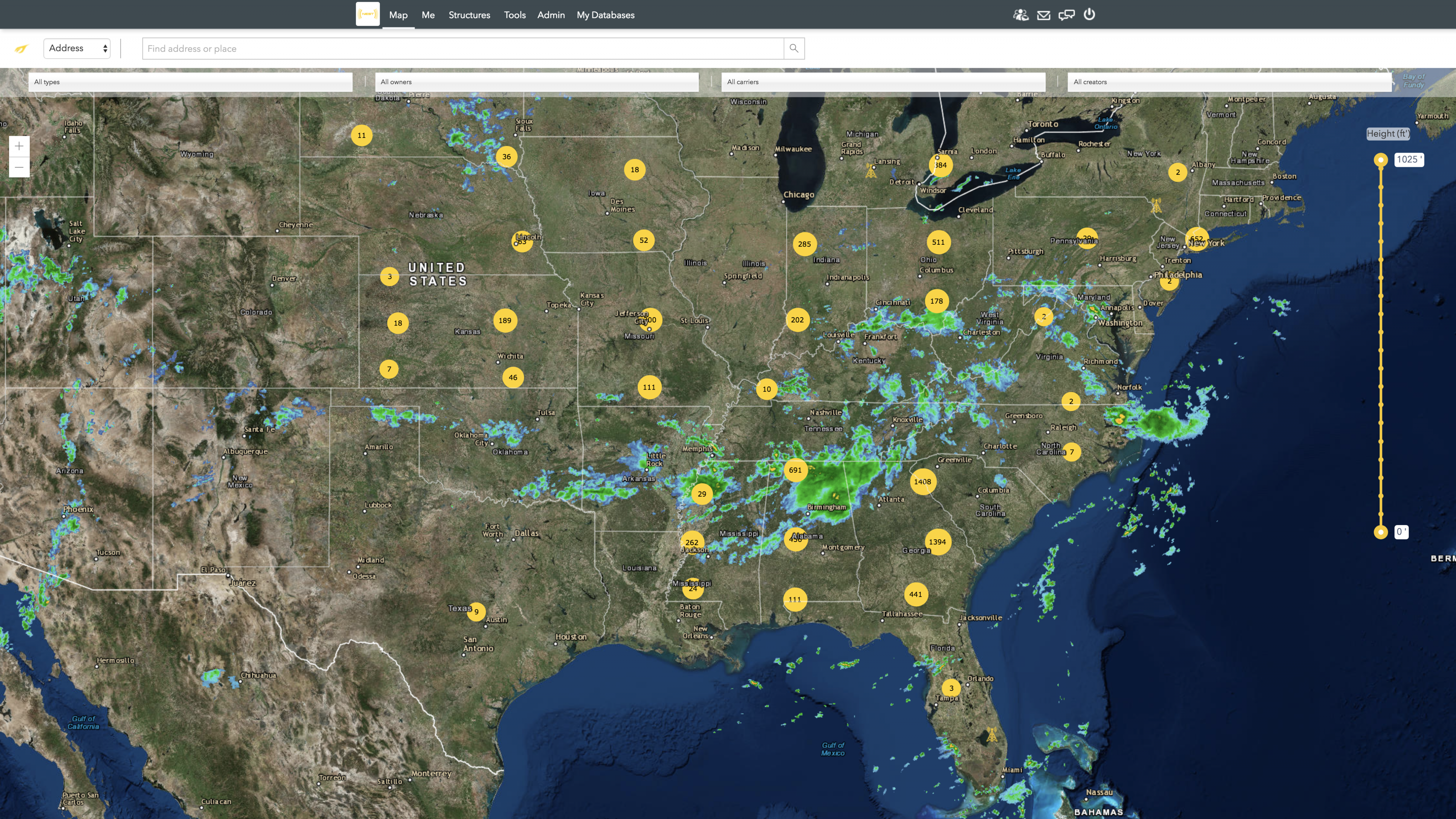Open the 285 cluster in Indiana
The width and height of the screenshot is (1456, 819).
point(804,244)
